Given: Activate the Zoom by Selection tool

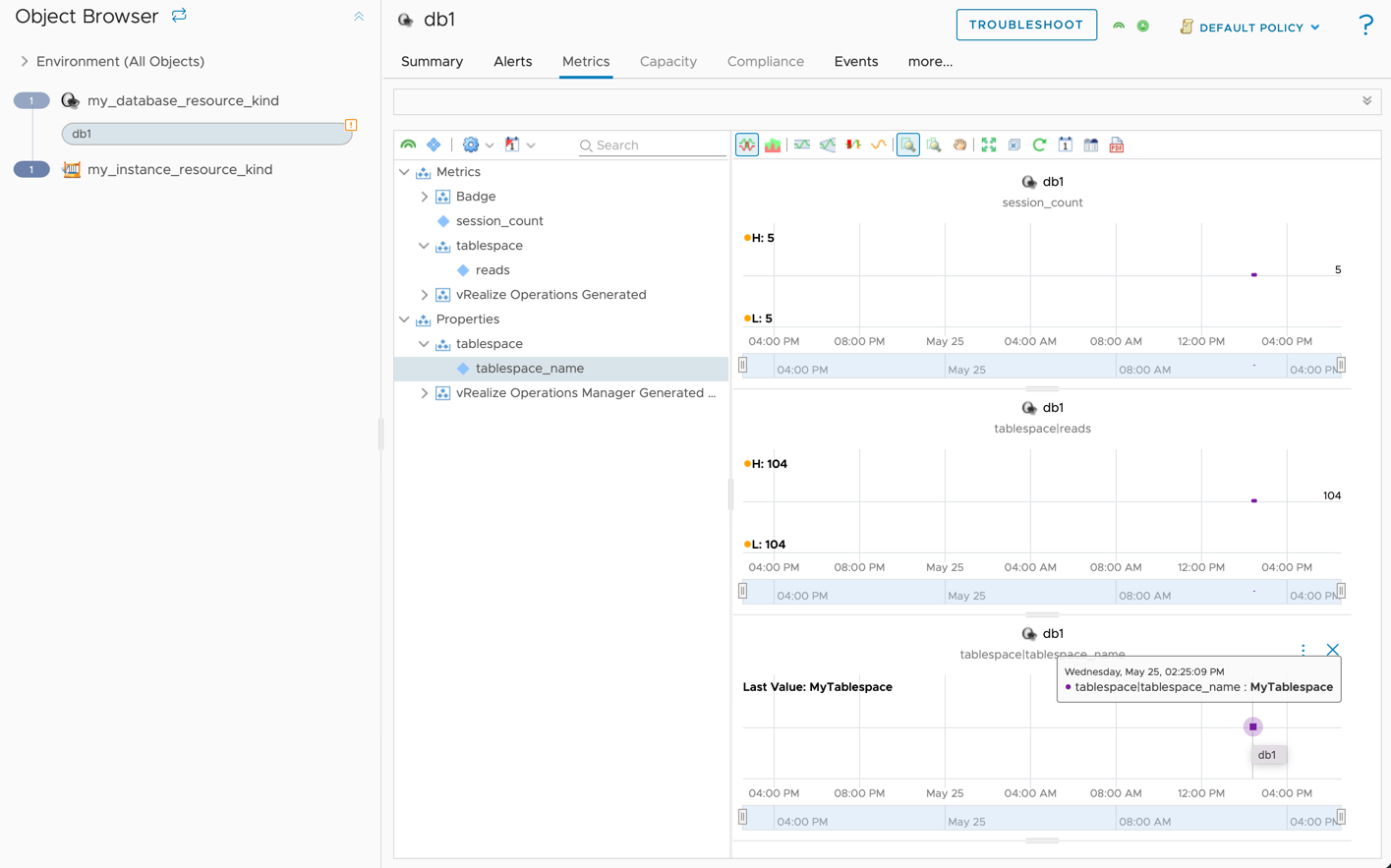Looking at the screenshot, I should click(x=907, y=145).
